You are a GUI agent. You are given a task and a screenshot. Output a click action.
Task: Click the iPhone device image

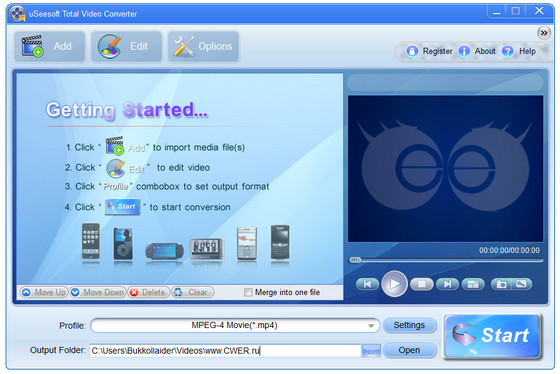click(91, 241)
